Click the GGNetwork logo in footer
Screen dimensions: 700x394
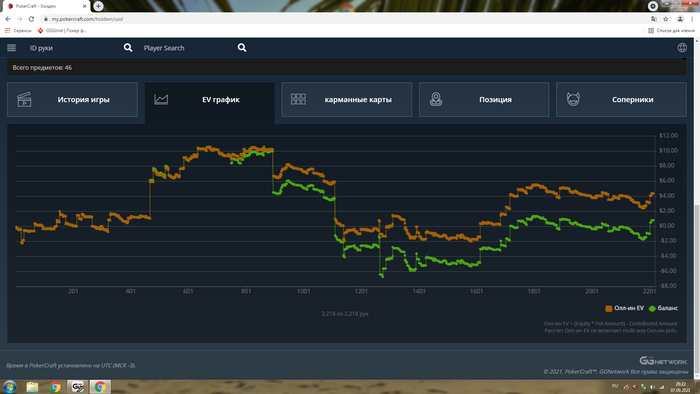pyautogui.click(x=663, y=361)
